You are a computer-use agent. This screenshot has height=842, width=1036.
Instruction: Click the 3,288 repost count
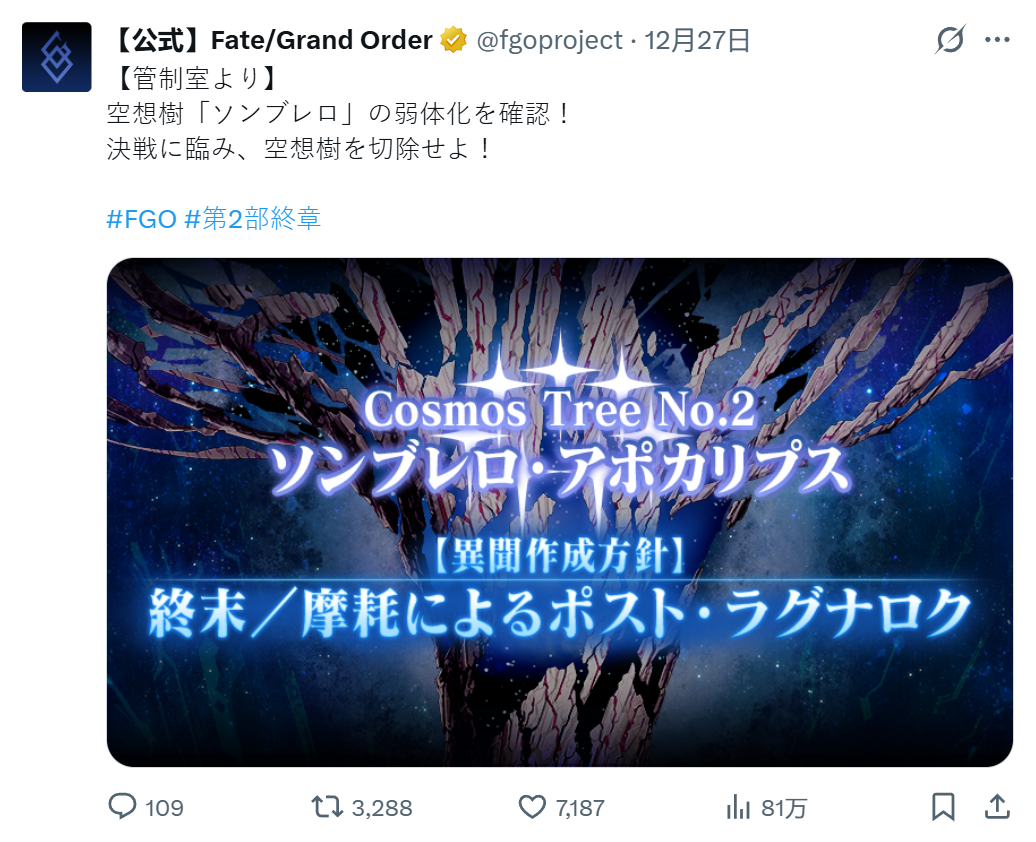[x=382, y=808]
